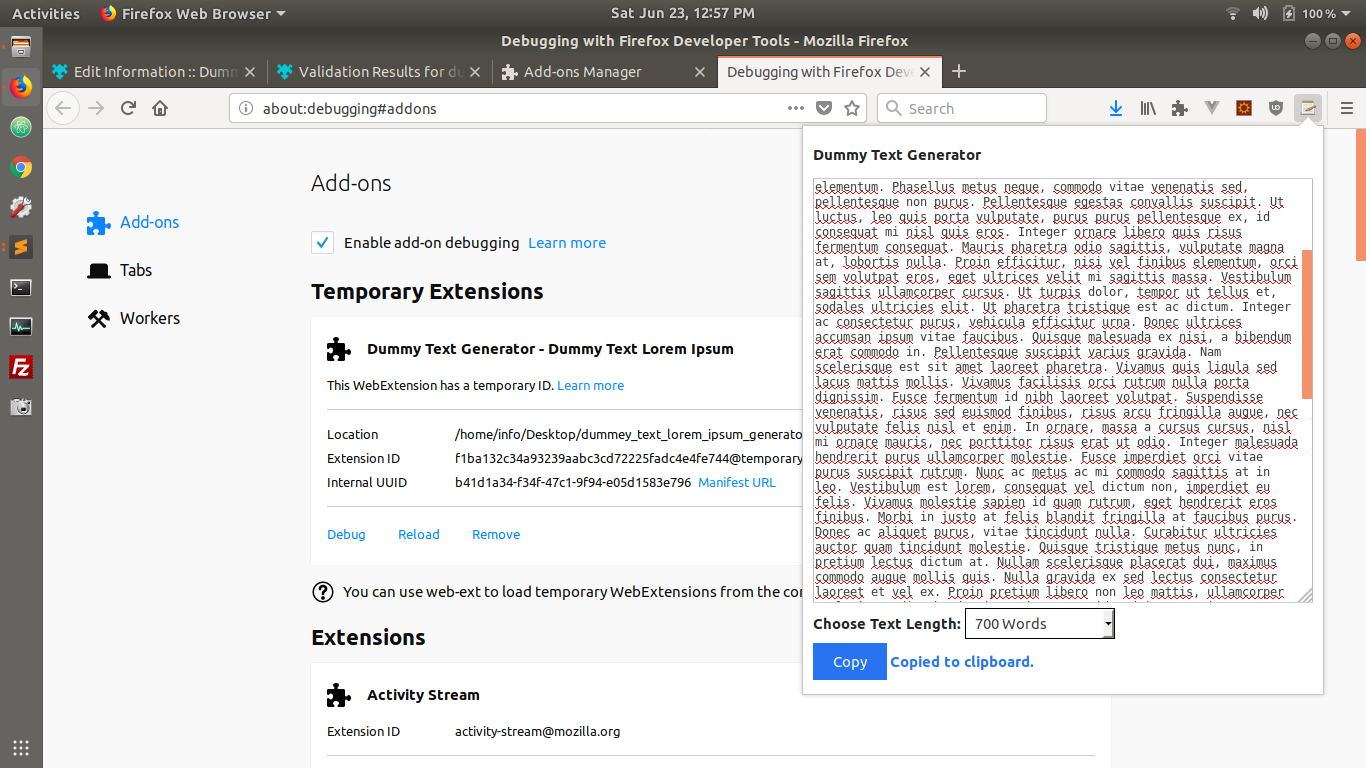The height and width of the screenshot is (768, 1366).
Task: Click Learn more next to debugging checkbox
Action: (567, 242)
